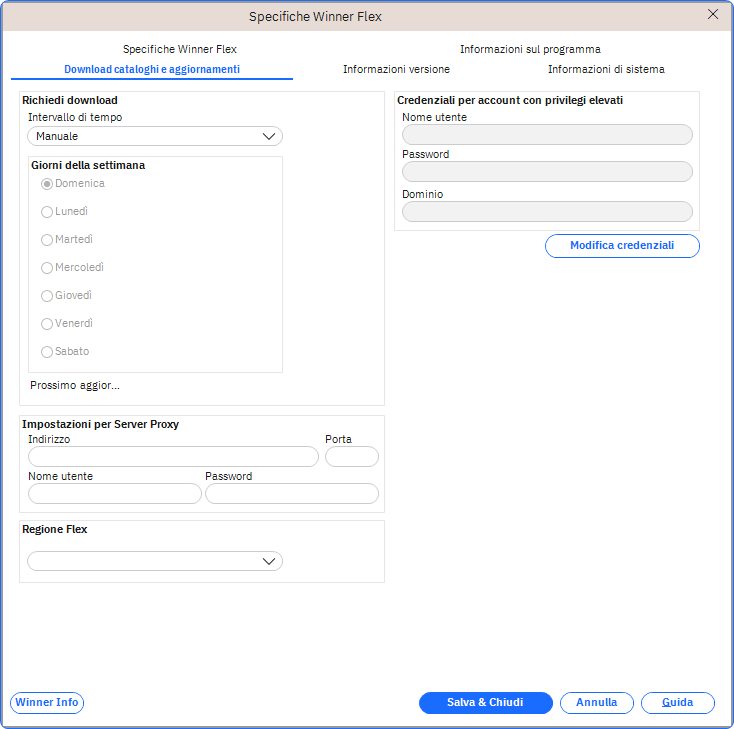The height and width of the screenshot is (729, 734).
Task: Switch to Informazioni versione tab
Action: (396, 69)
